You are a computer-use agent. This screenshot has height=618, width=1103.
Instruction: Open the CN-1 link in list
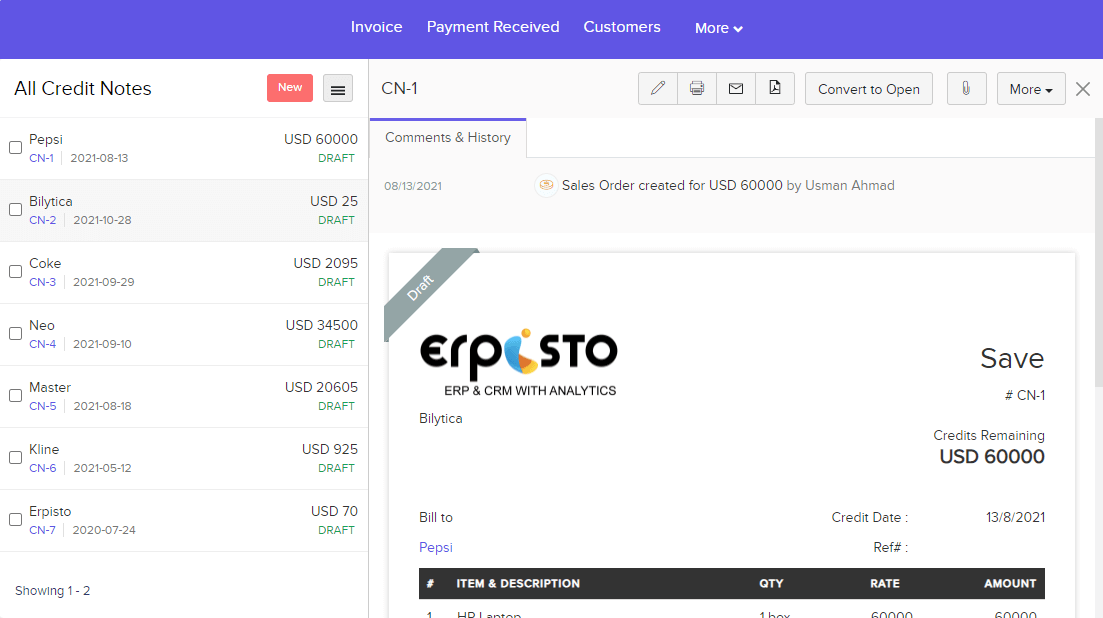(42, 158)
